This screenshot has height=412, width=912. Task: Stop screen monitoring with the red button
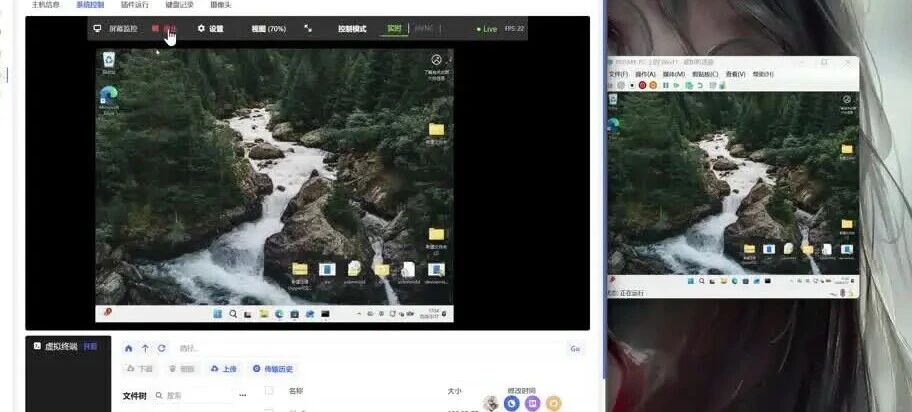click(x=165, y=29)
